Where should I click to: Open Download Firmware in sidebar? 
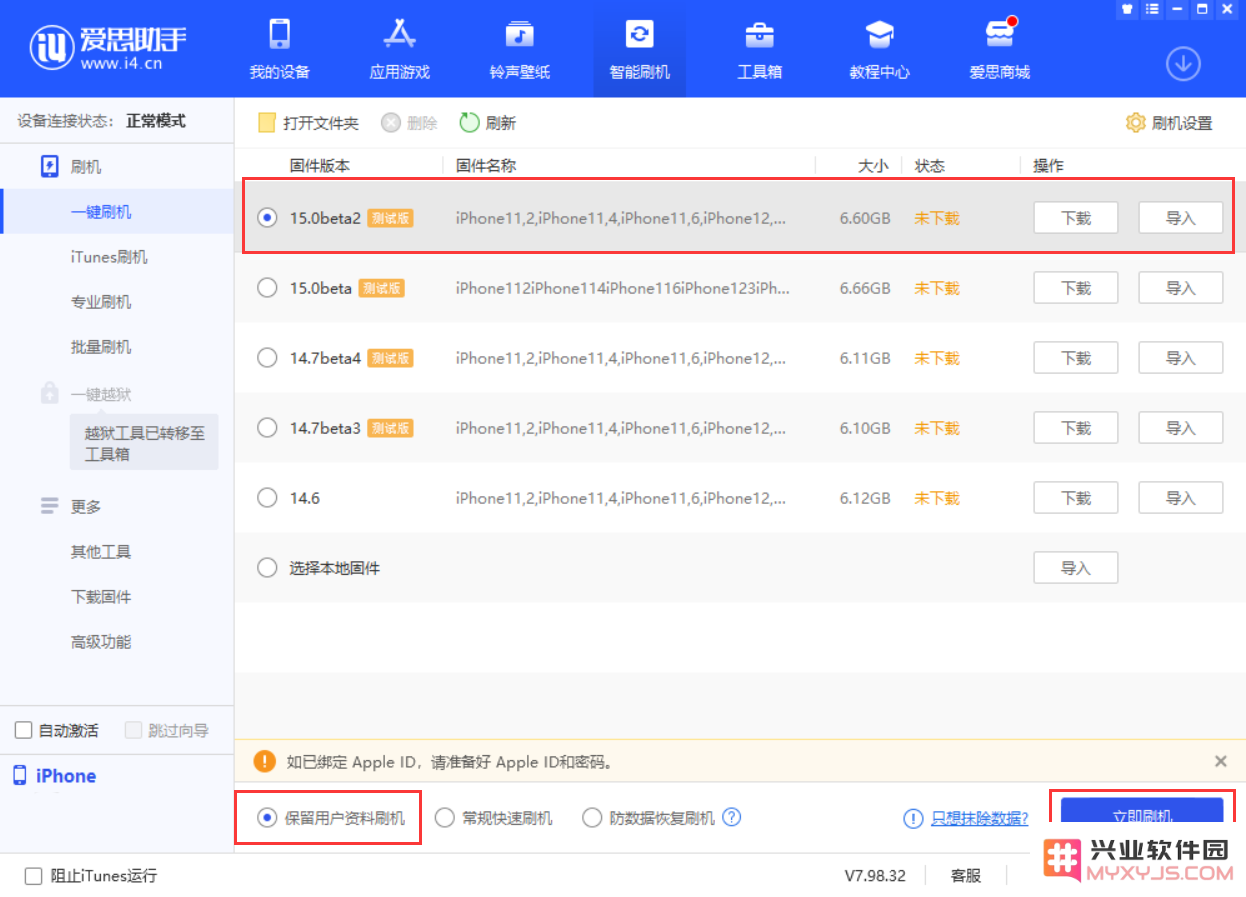[101, 597]
